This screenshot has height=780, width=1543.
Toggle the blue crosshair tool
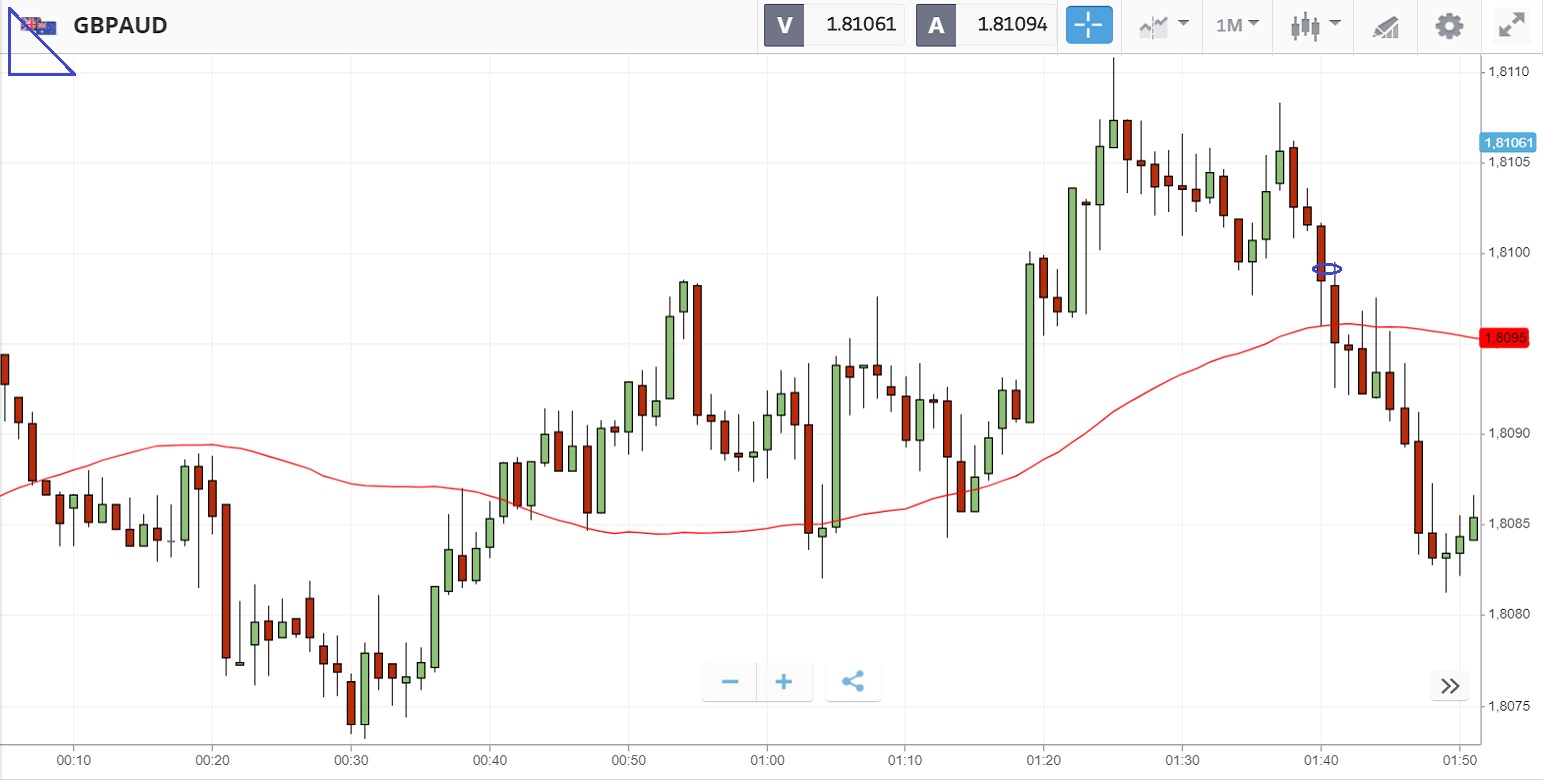[1089, 25]
